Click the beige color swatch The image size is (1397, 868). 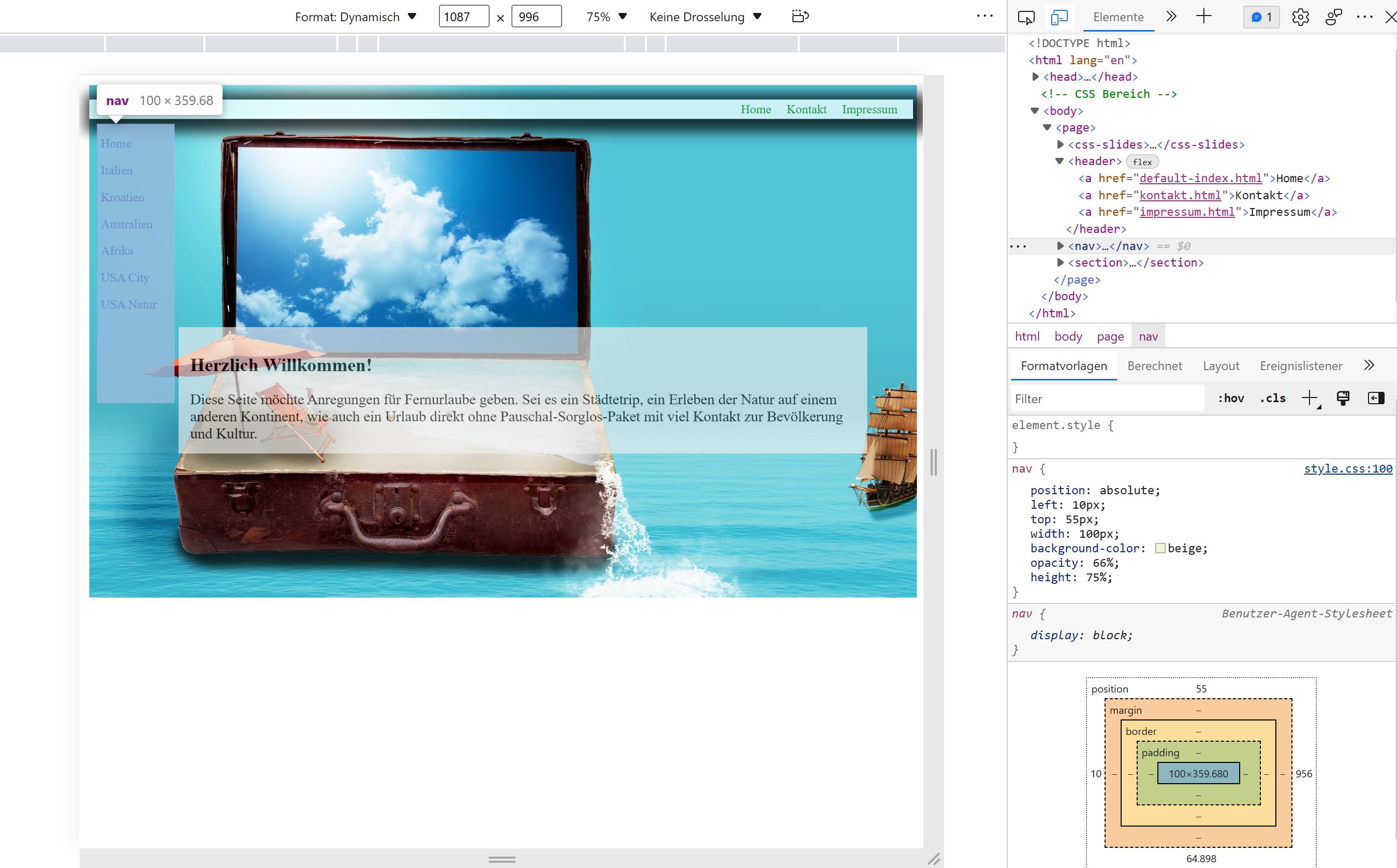point(1160,548)
